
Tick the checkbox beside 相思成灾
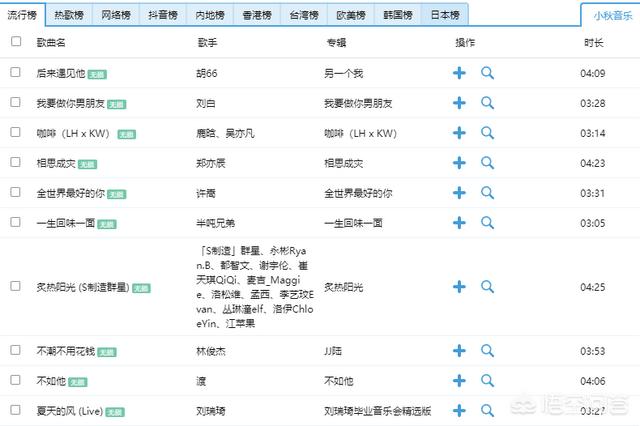click(15, 163)
